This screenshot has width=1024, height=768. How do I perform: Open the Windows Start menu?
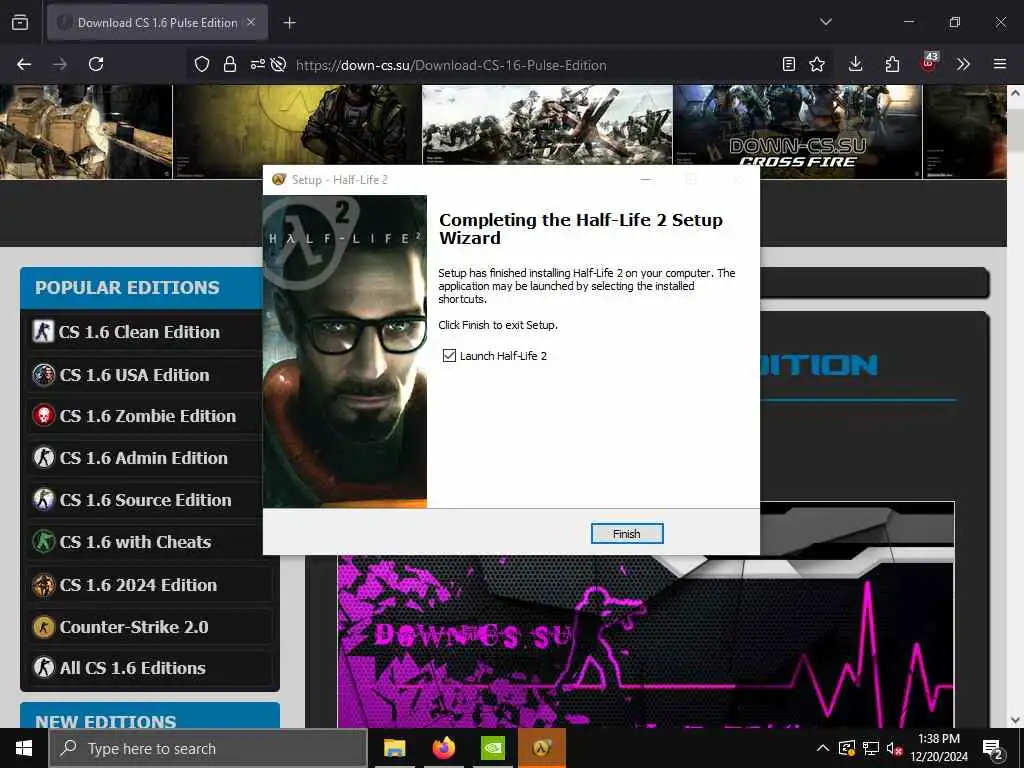click(x=24, y=748)
